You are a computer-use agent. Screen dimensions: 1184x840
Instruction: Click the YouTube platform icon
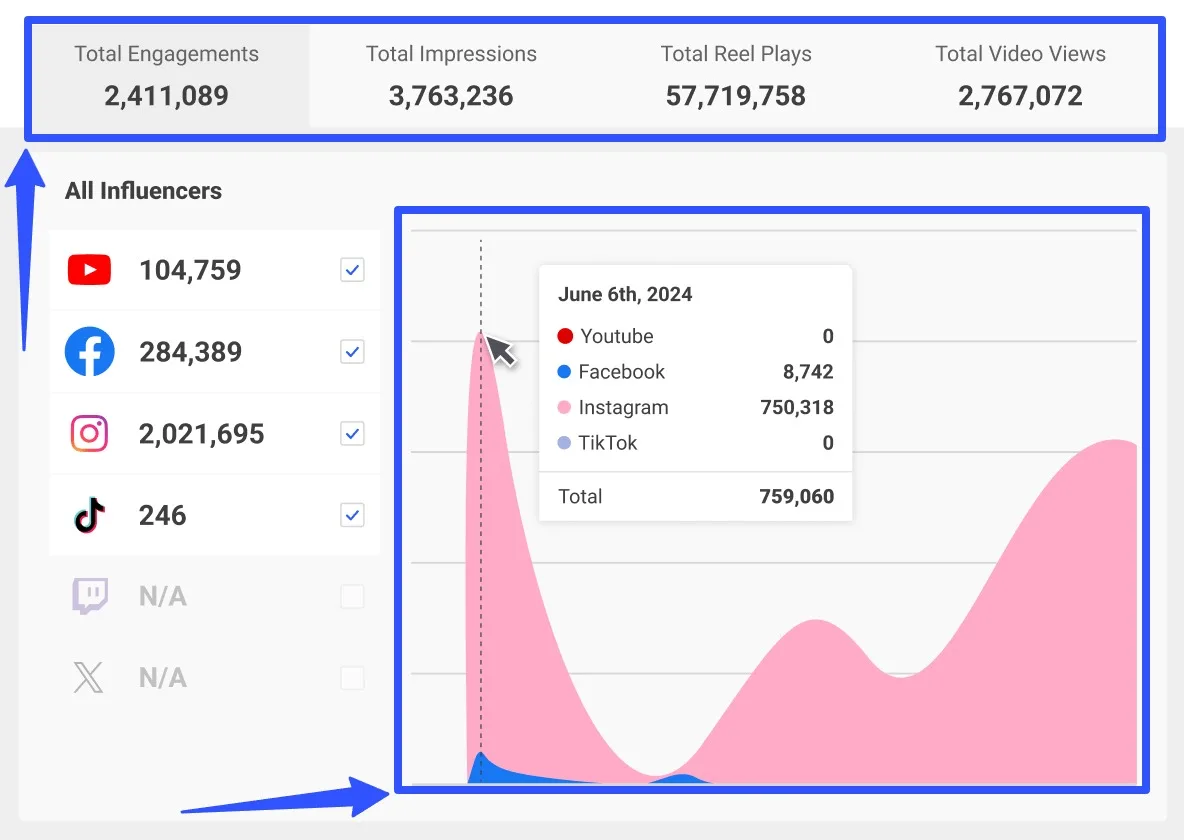point(90,269)
